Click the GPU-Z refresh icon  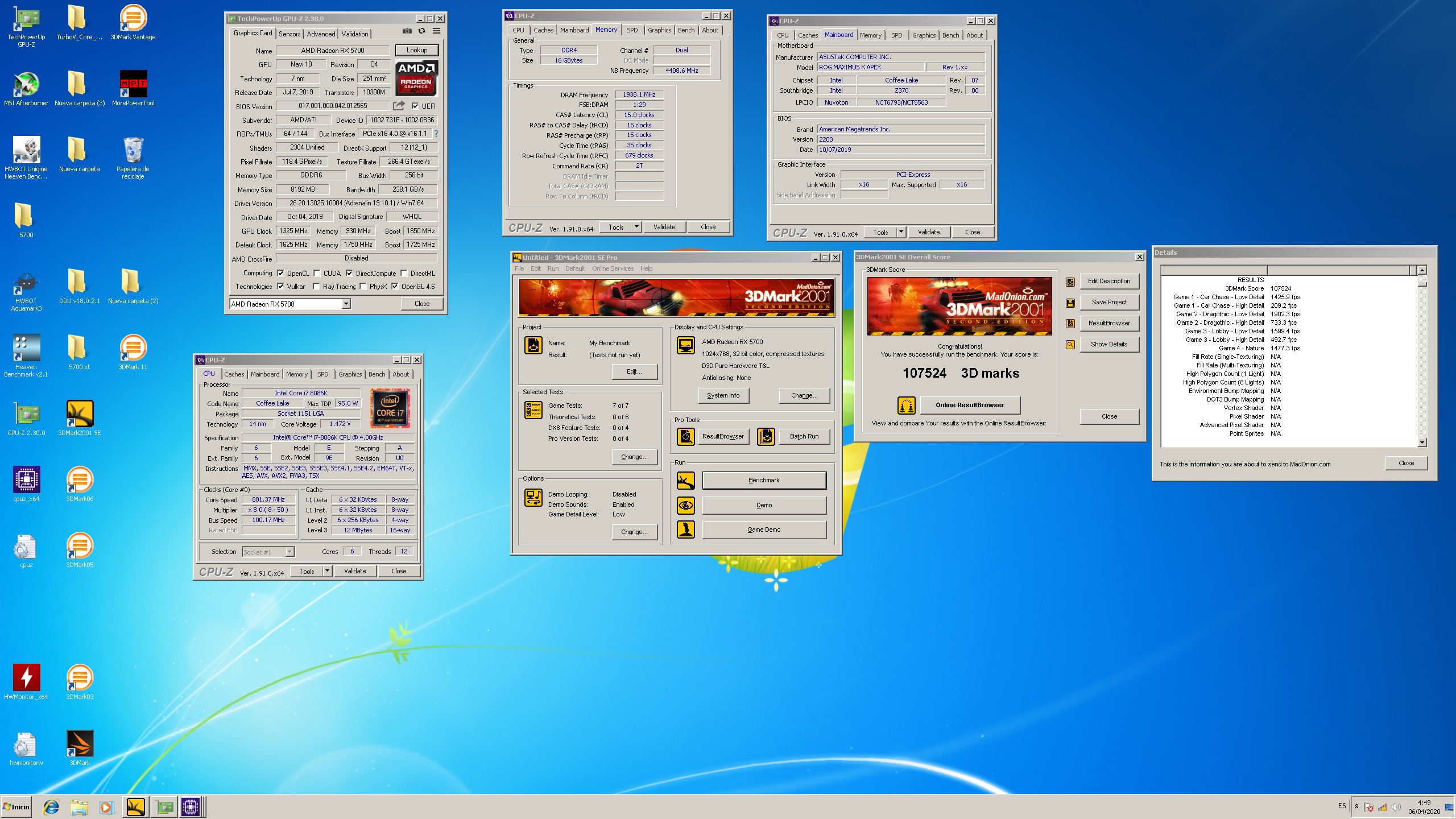point(421,31)
